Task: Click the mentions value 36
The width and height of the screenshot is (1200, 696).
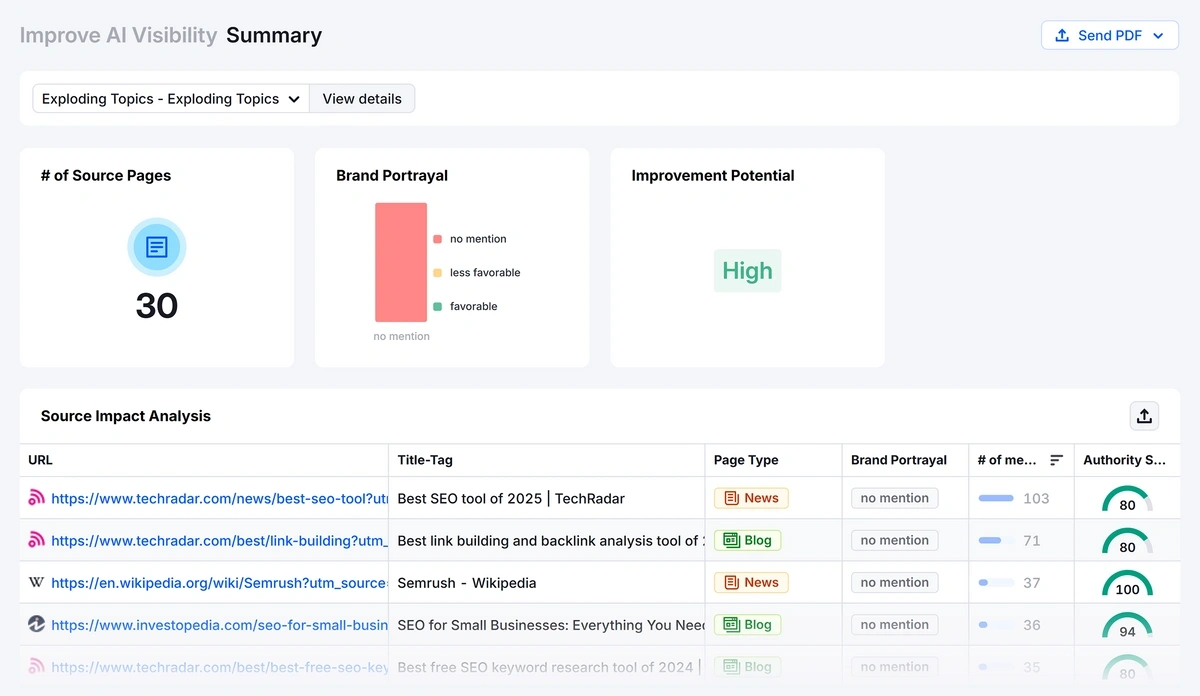Action: tap(1032, 625)
